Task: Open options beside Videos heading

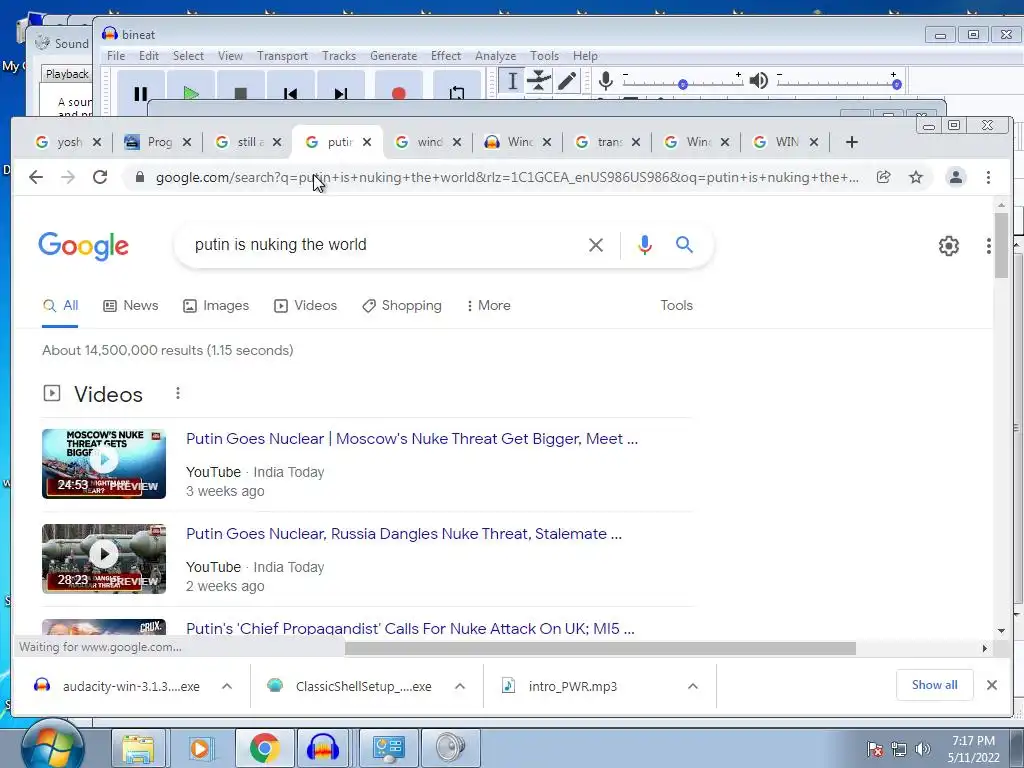Action: pos(178,393)
